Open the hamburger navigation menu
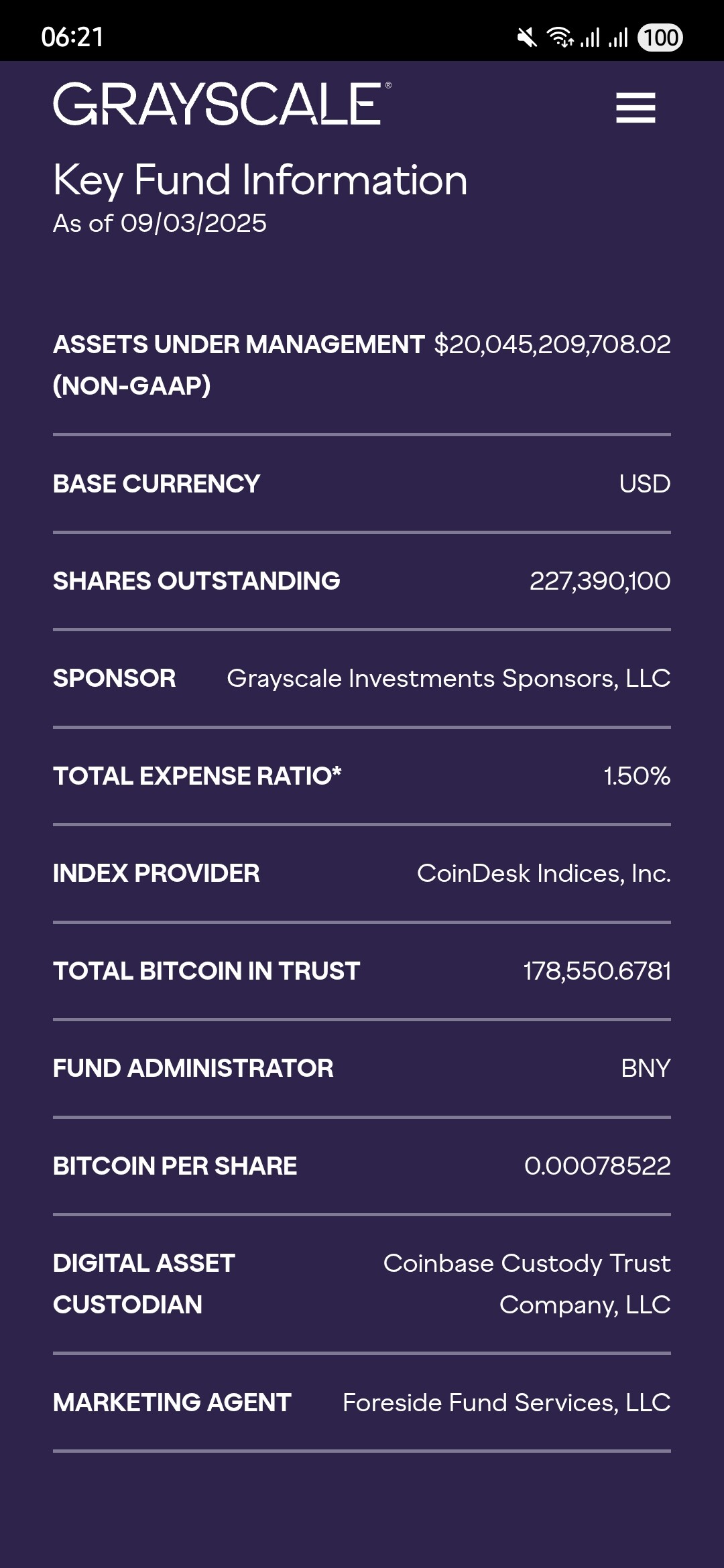 point(636,108)
